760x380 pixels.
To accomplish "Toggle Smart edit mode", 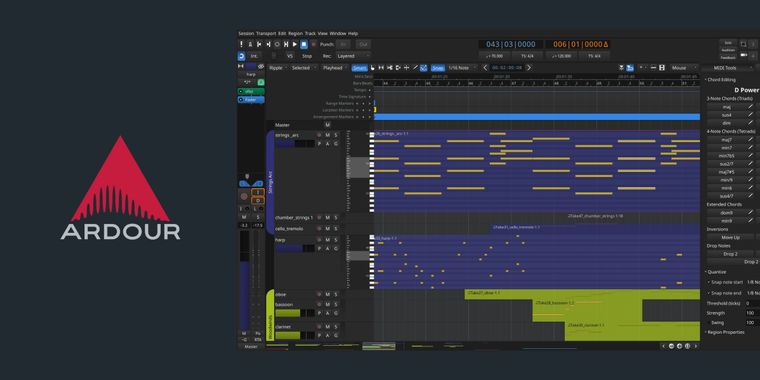I will point(360,68).
